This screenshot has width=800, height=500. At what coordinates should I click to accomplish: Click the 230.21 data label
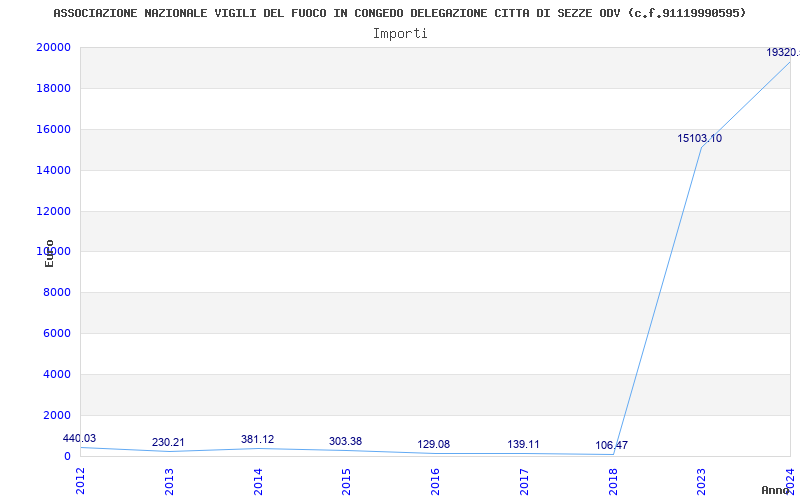[x=168, y=442]
